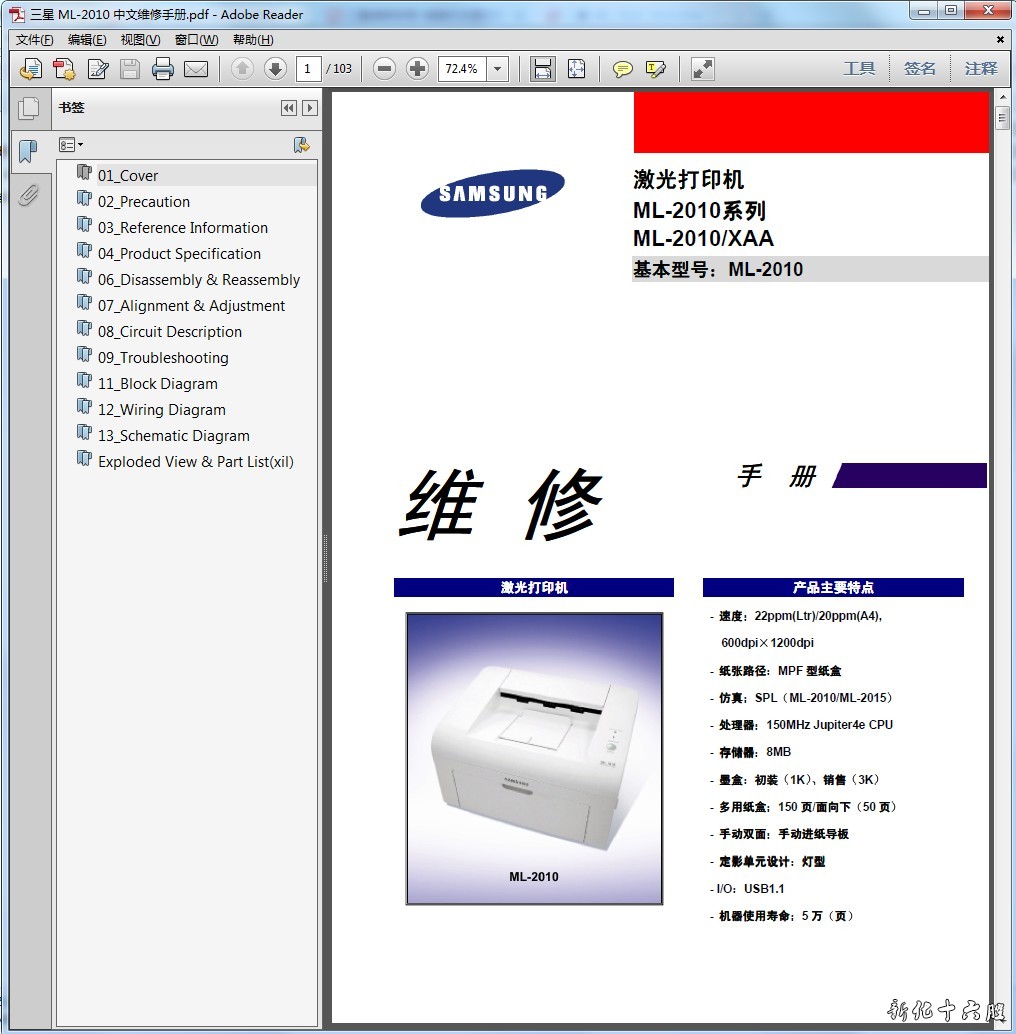This screenshot has width=1016, height=1034.
Task: Toggle the bookmarks panel icon
Action: pyautogui.click(x=29, y=152)
